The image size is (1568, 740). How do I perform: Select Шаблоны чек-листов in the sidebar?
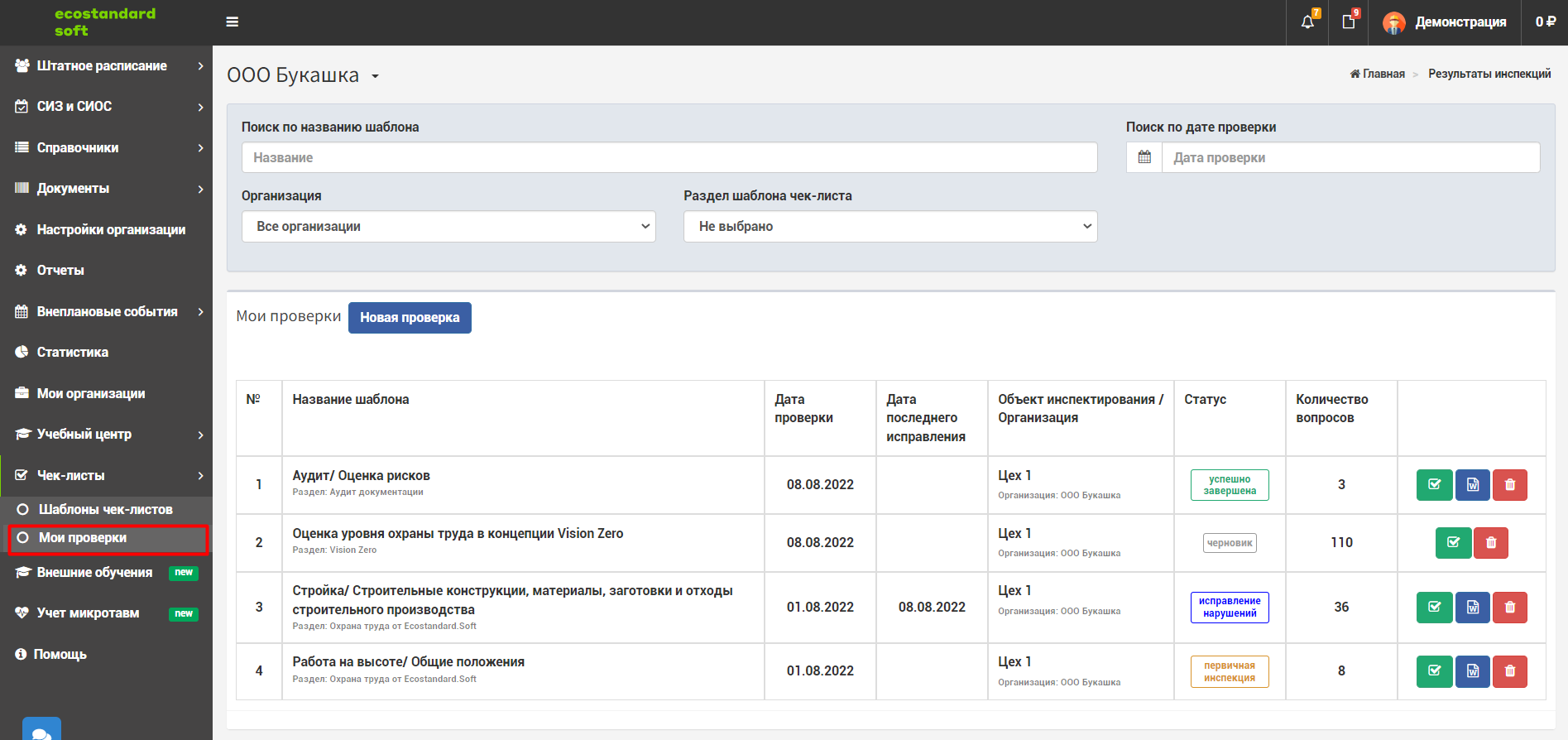tap(106, 509)
